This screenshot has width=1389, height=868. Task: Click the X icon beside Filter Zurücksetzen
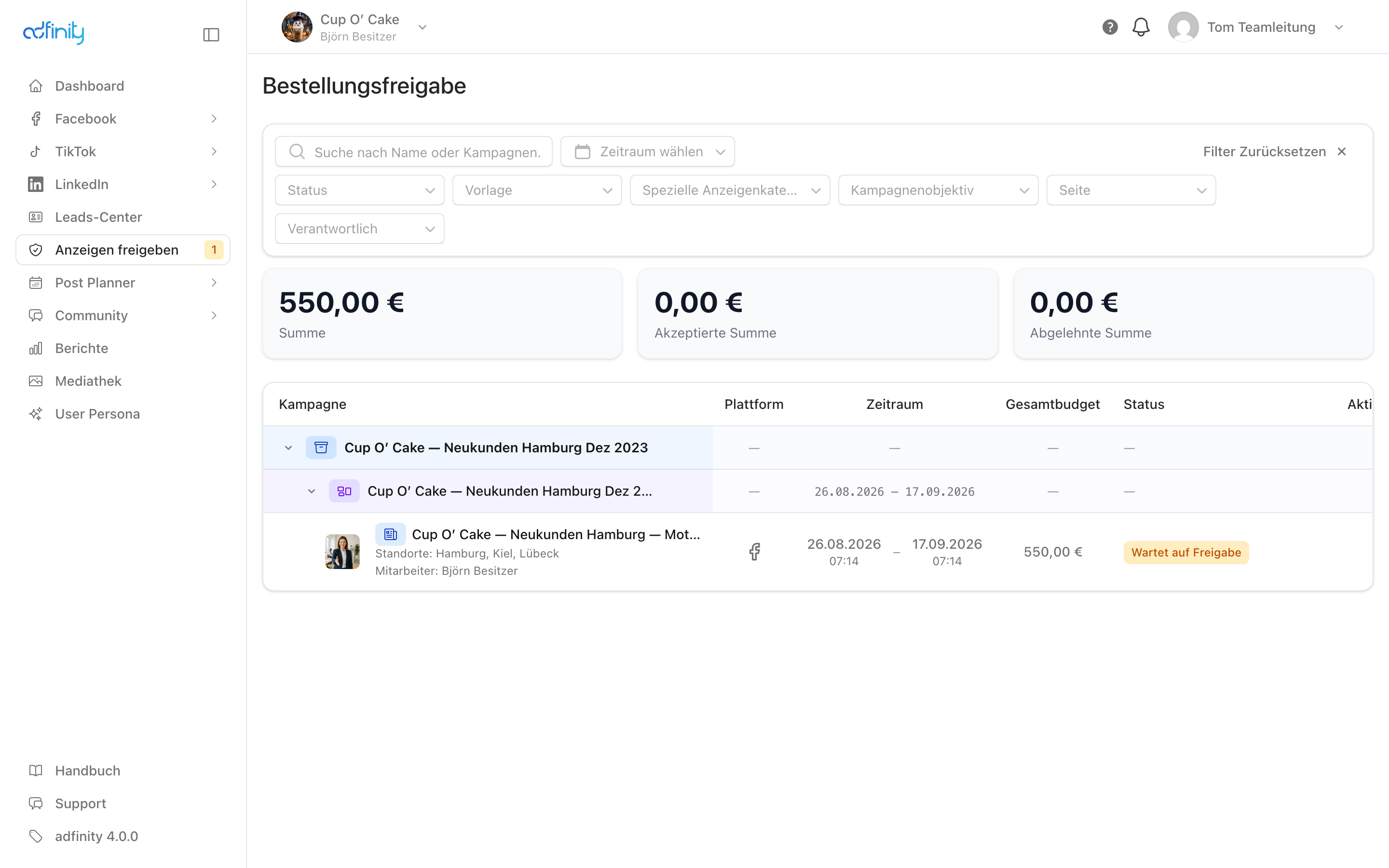(x=1341, y=151)
